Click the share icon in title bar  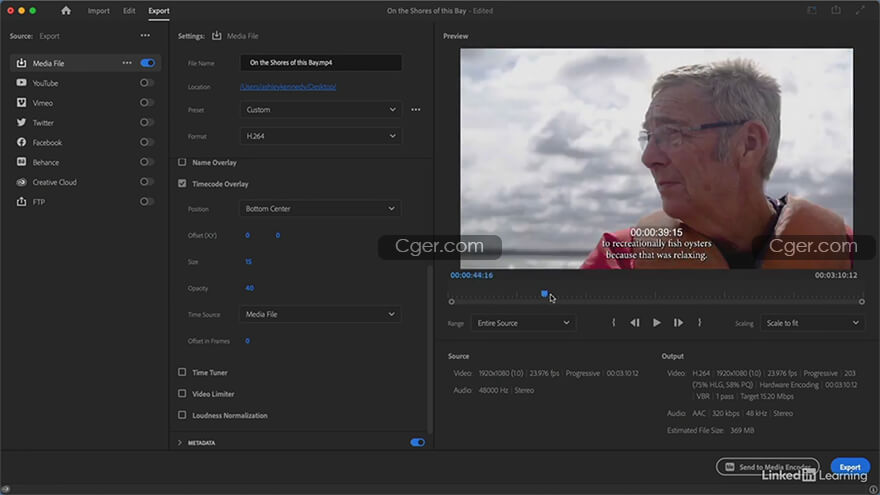[836, 10]
